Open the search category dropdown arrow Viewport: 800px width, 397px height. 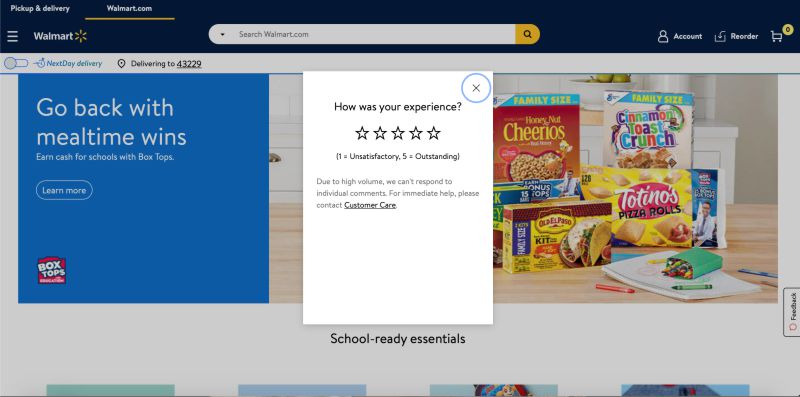click(222, 34)
